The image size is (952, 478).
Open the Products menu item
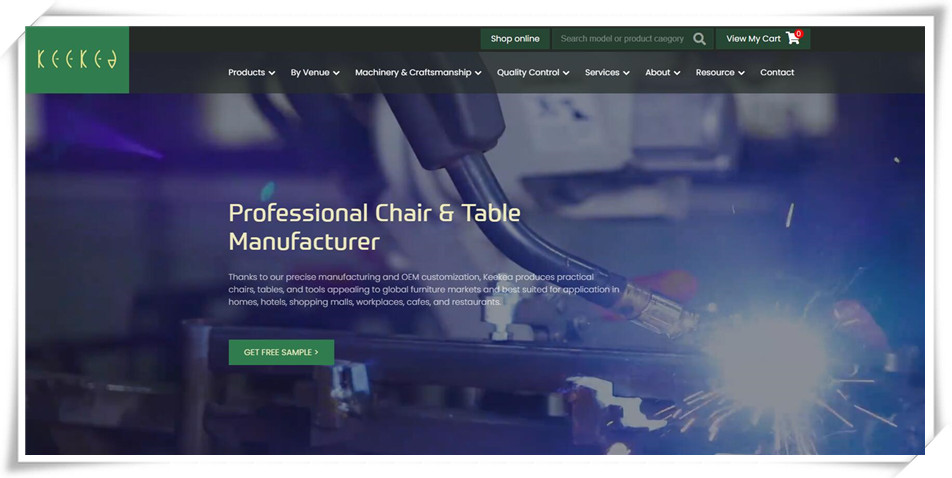246,72
